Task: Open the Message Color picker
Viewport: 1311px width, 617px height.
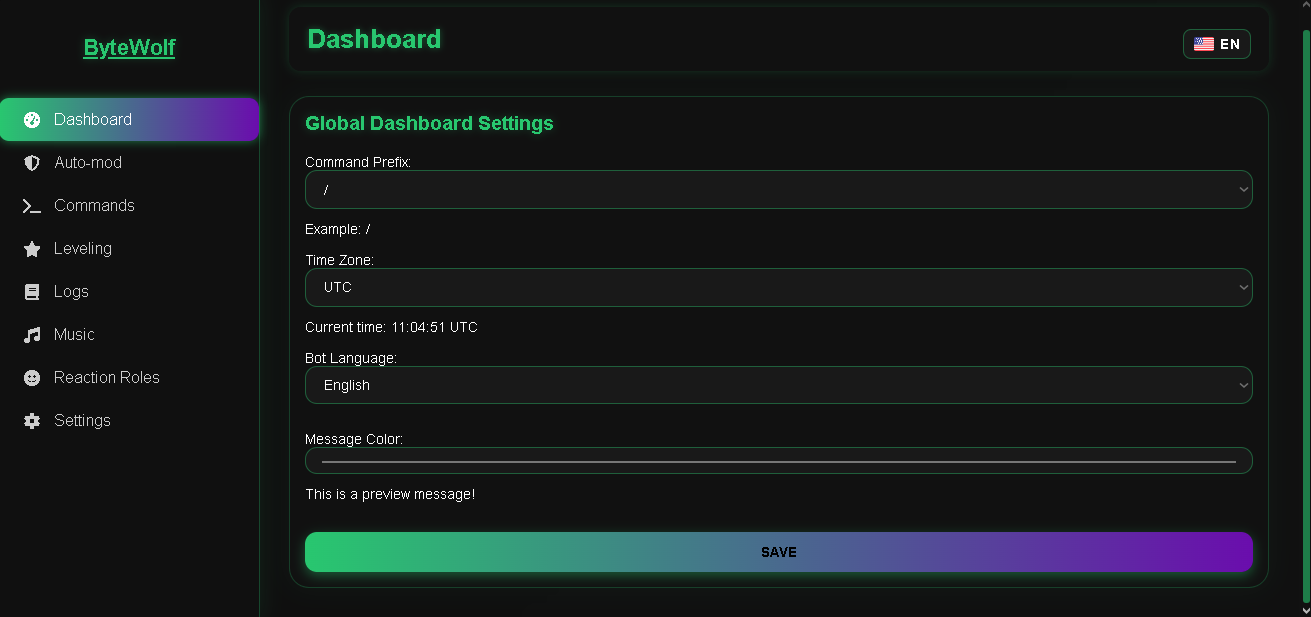Action: tap(778, 461)
